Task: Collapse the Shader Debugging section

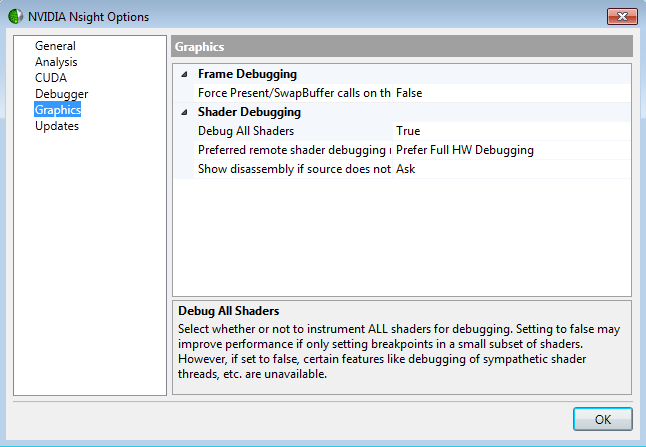Action: click(183, 112)
